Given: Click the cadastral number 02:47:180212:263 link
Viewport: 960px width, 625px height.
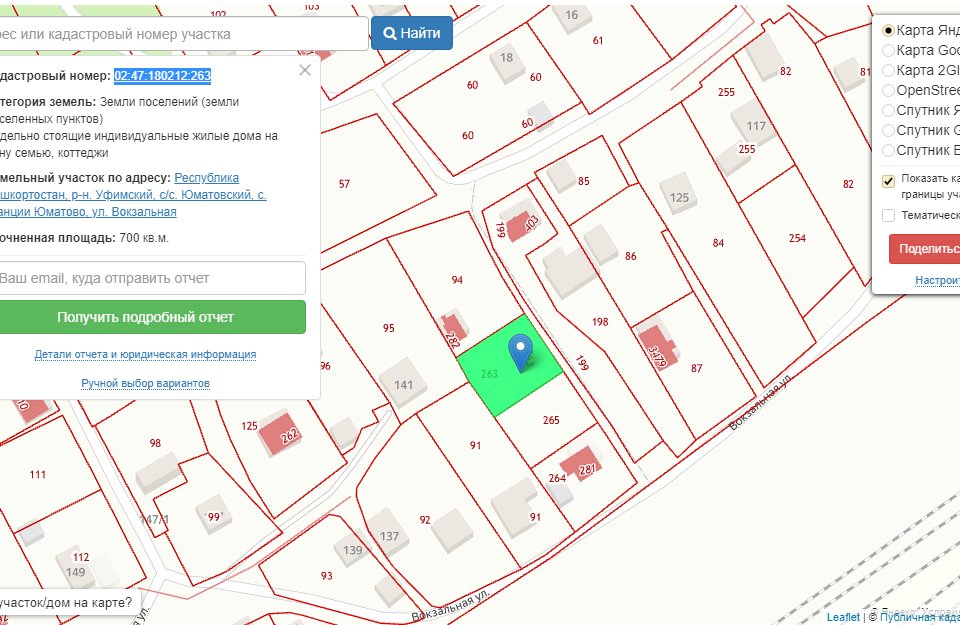Looking at the screenshot, I should tap(162, 76).
